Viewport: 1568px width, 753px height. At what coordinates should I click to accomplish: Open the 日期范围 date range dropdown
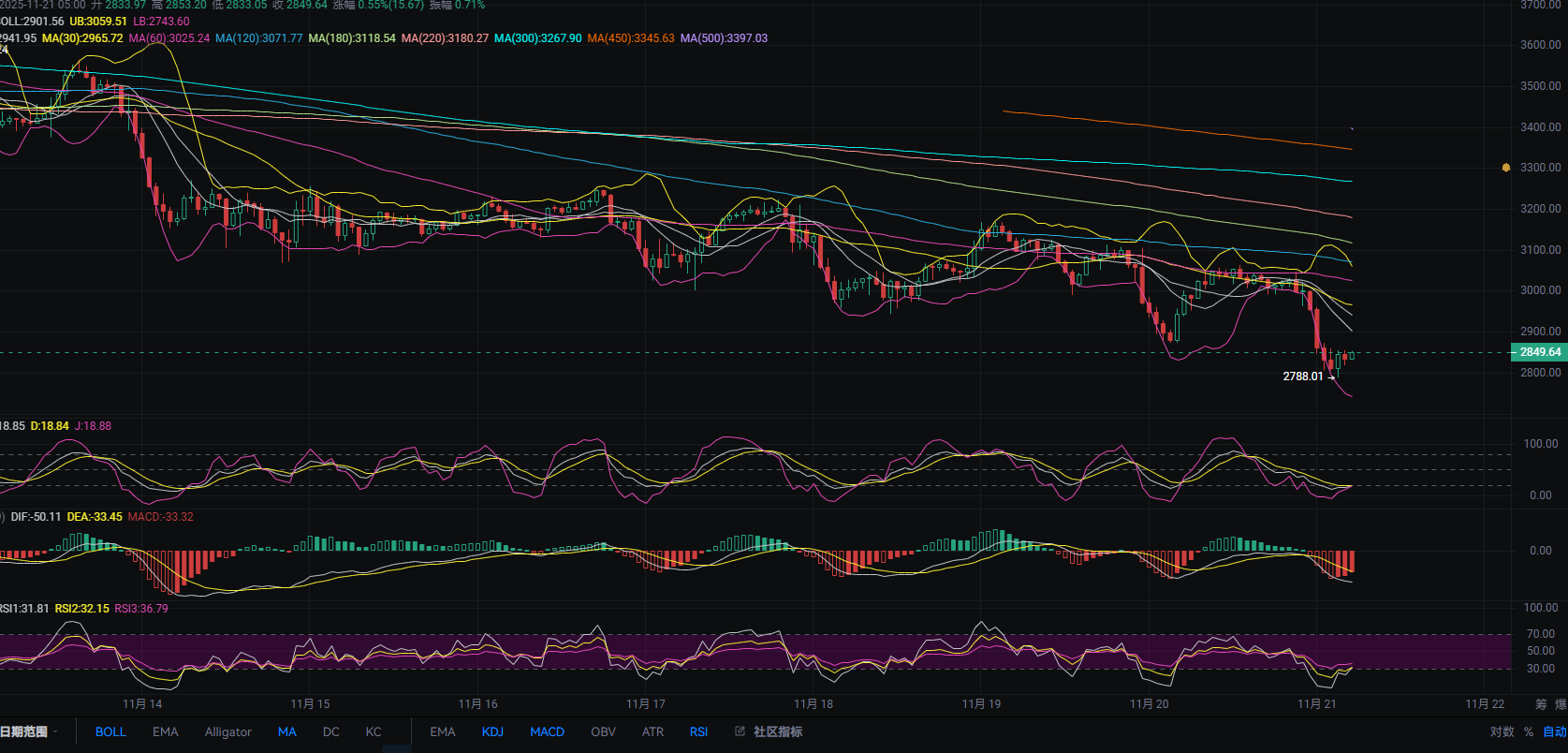point(28,731)
